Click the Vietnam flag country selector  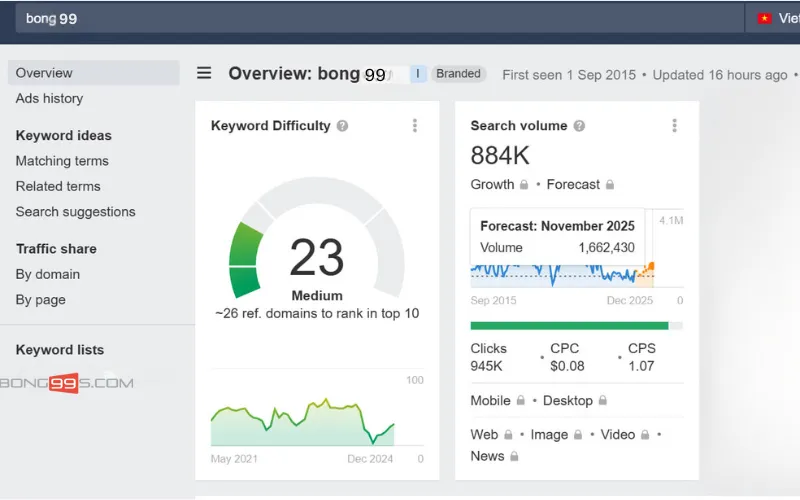point(772,19)
